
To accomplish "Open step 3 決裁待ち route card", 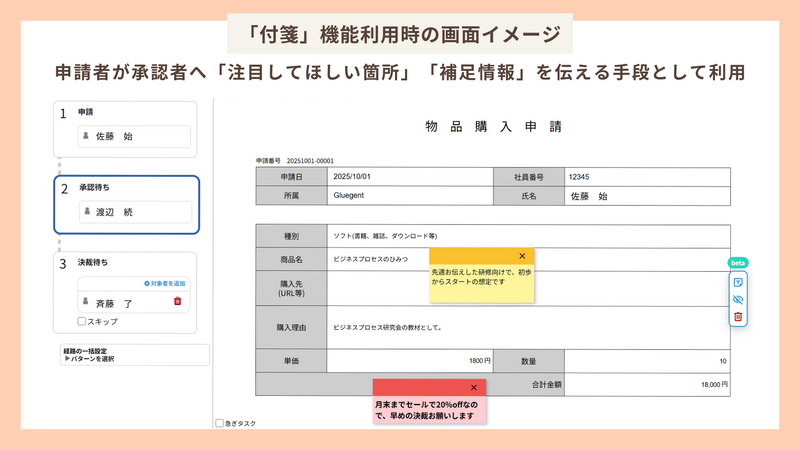I will 125,263.
